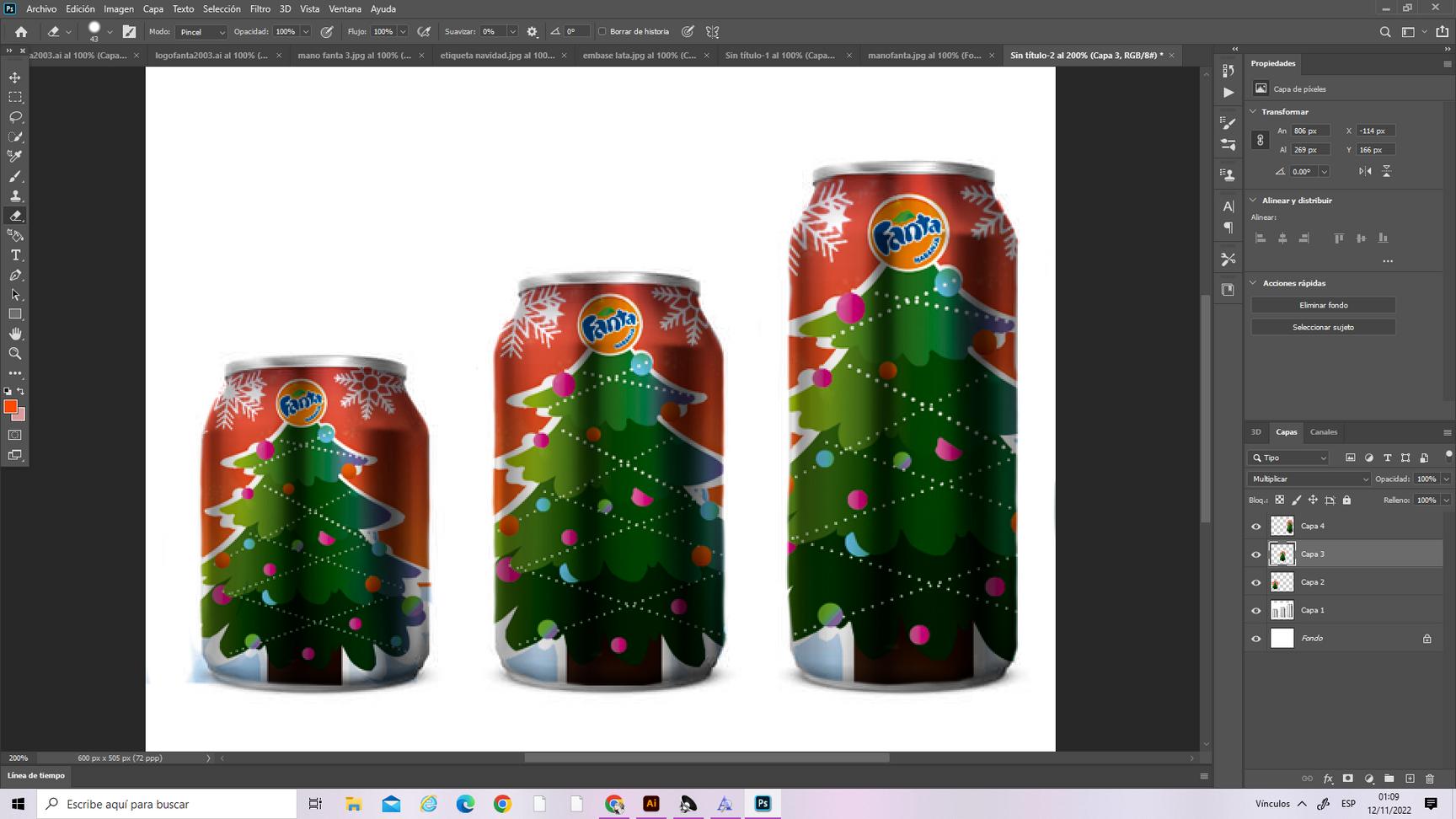Viewport: 1456px width, 819px height.
Task: Click the Seleccionar sujeto button
Action: [x=1323, y=327]
